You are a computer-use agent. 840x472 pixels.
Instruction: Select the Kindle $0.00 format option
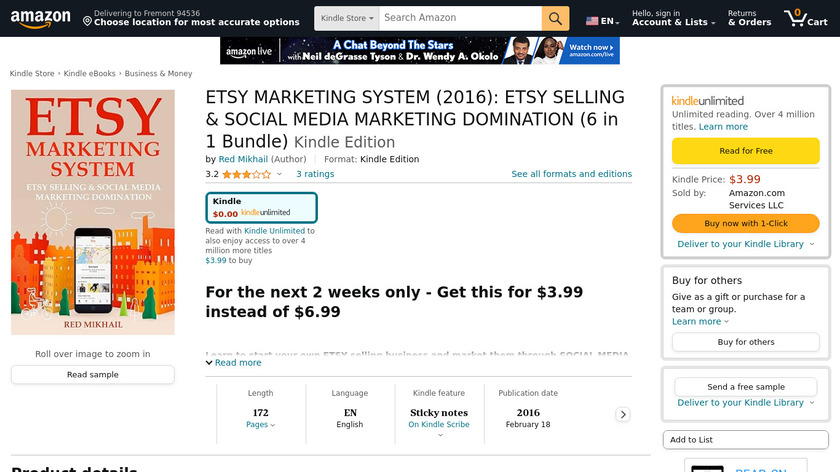261,207
